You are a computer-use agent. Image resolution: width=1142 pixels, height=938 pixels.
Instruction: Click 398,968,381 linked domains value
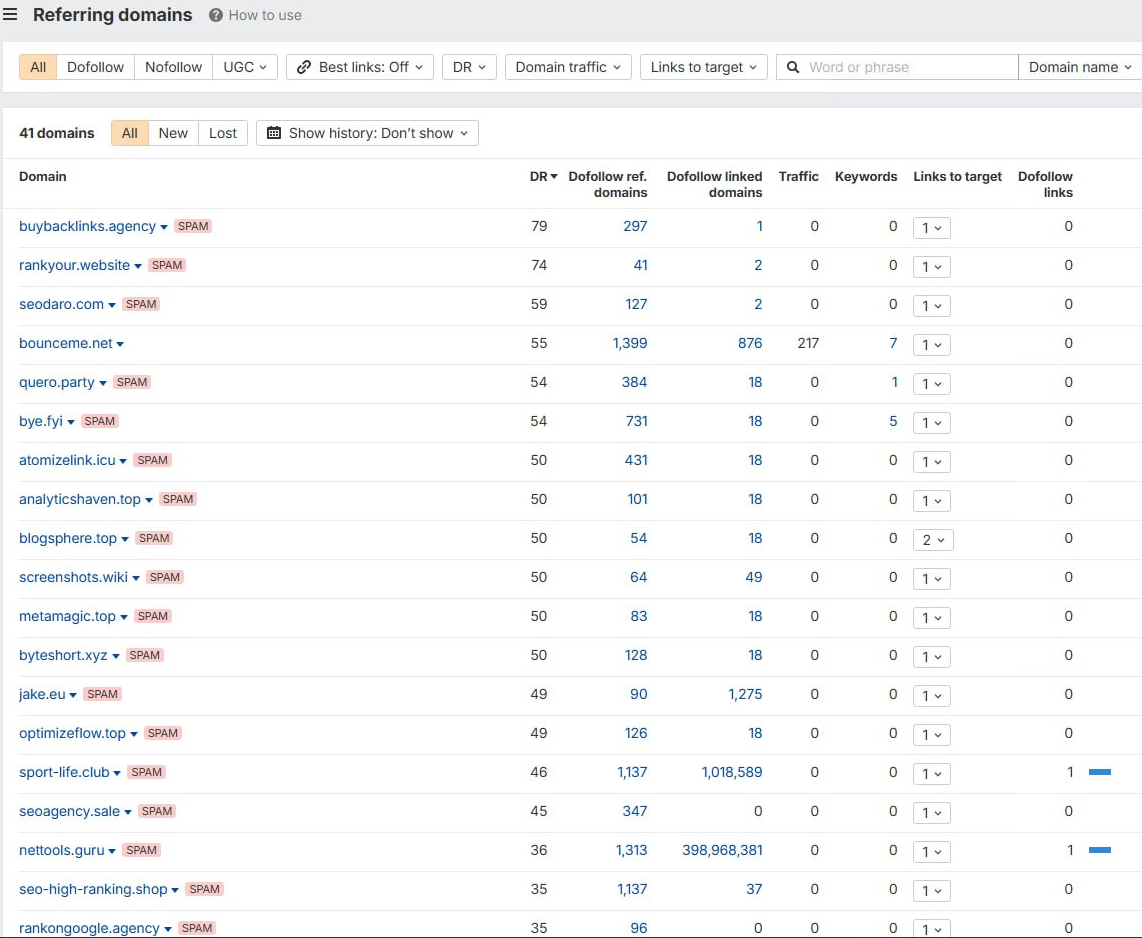pyautogui.click(x=722, y=850)
